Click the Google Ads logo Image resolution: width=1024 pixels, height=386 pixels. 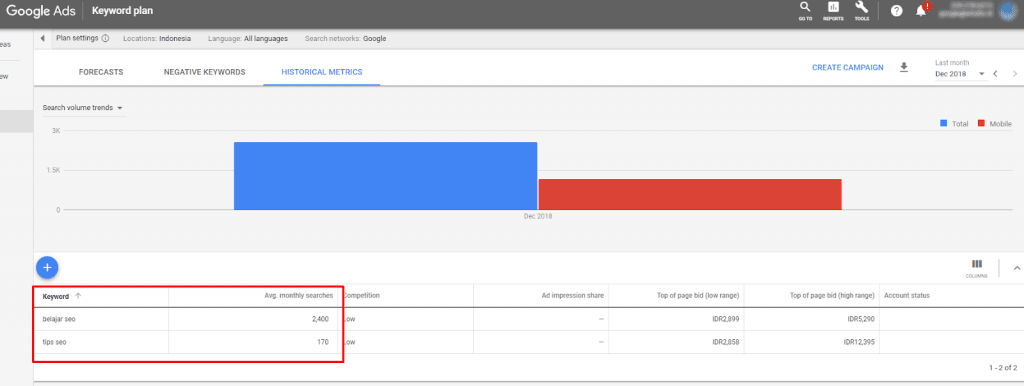(39, 10)
